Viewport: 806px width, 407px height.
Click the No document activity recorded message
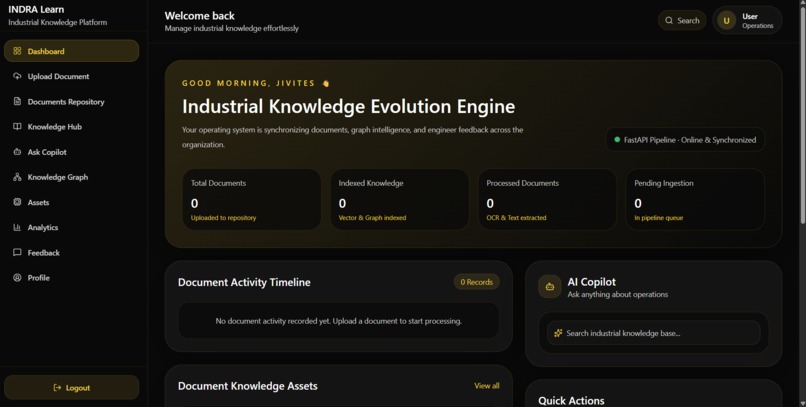pyautogui.click(x=339, y=321)
